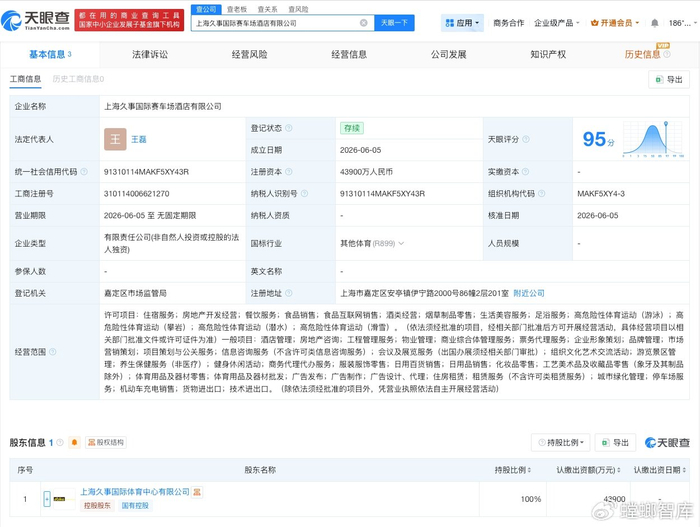Select the 查关系 search mode tab

[267, 9]
